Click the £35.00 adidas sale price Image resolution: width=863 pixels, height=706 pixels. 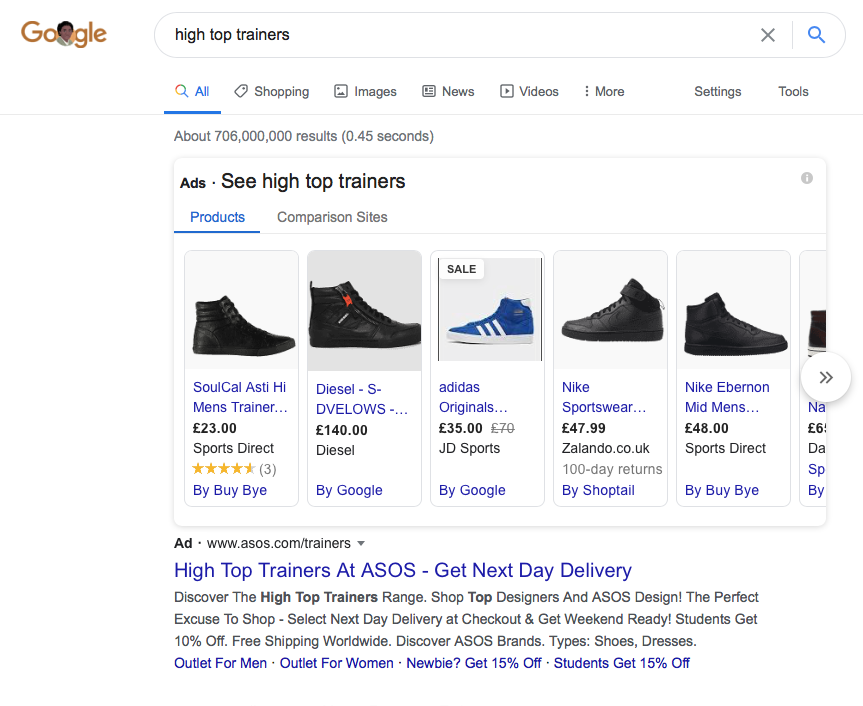pos(460,428)
